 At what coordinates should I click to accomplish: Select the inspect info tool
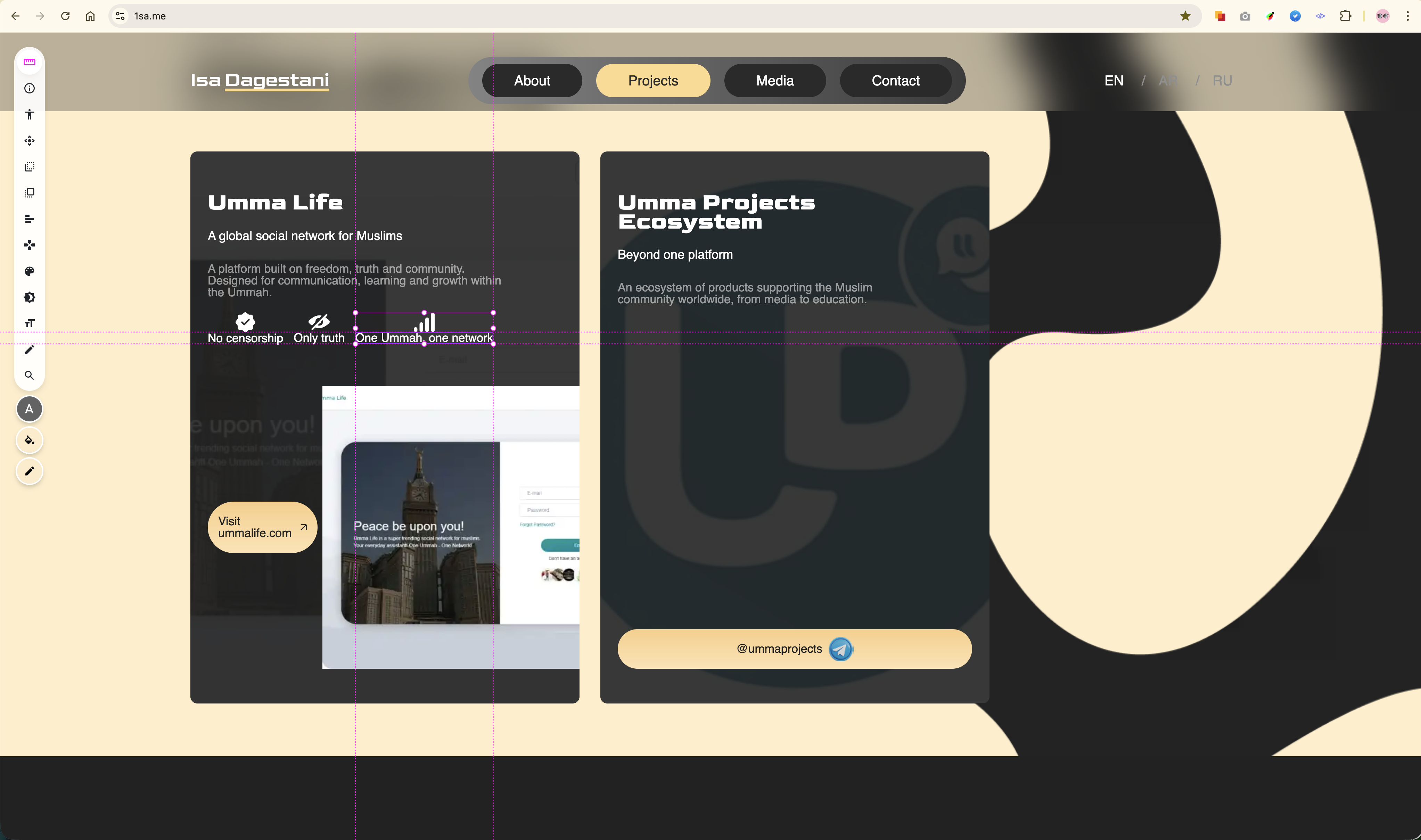pos(30,88)
